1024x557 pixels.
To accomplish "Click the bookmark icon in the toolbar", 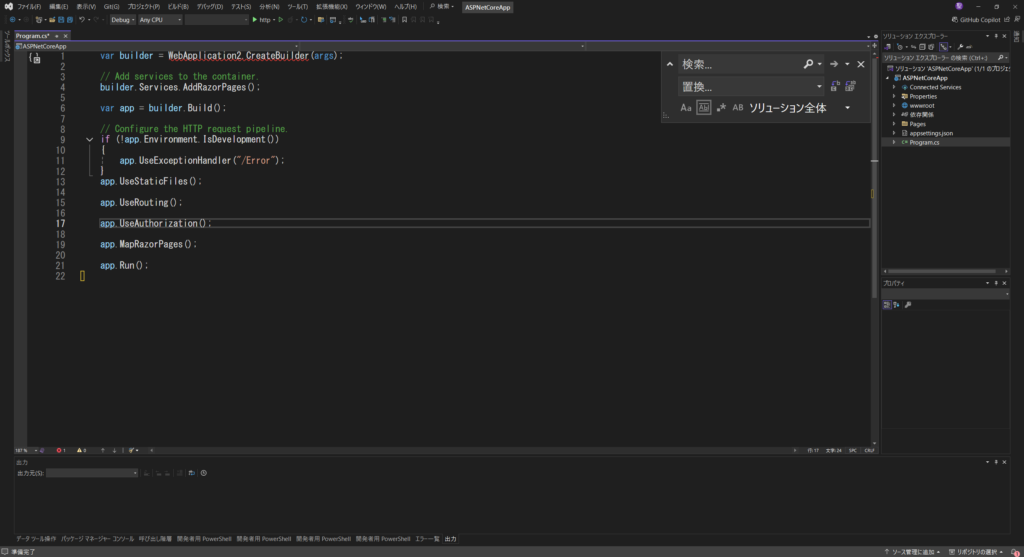I will coord(404,20).
